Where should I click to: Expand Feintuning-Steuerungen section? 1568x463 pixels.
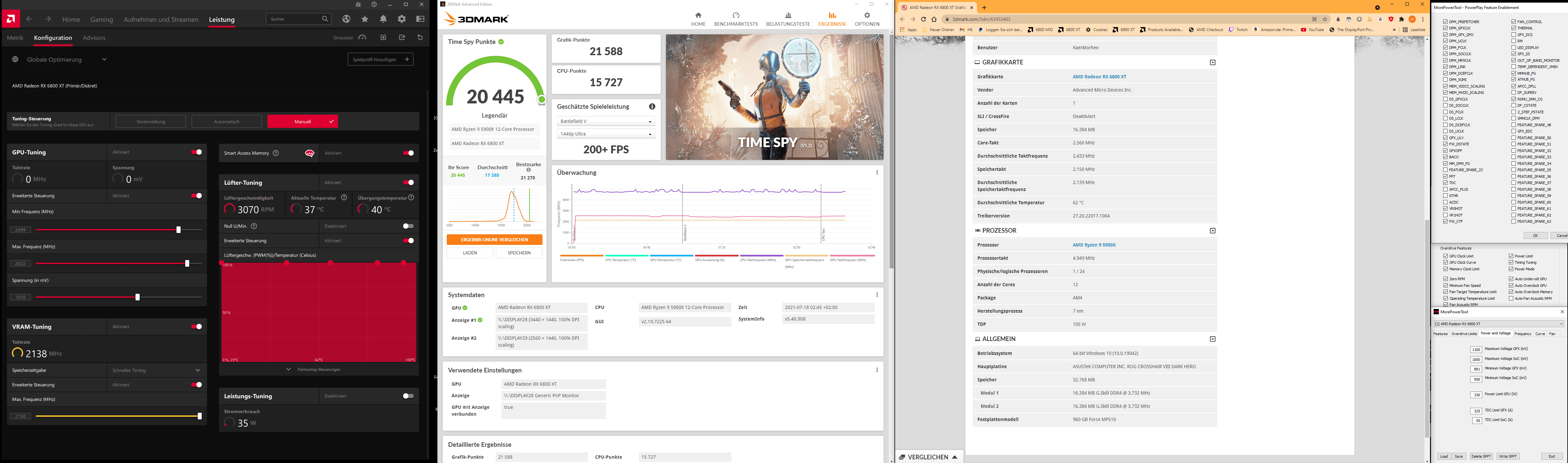click(313, 369)
